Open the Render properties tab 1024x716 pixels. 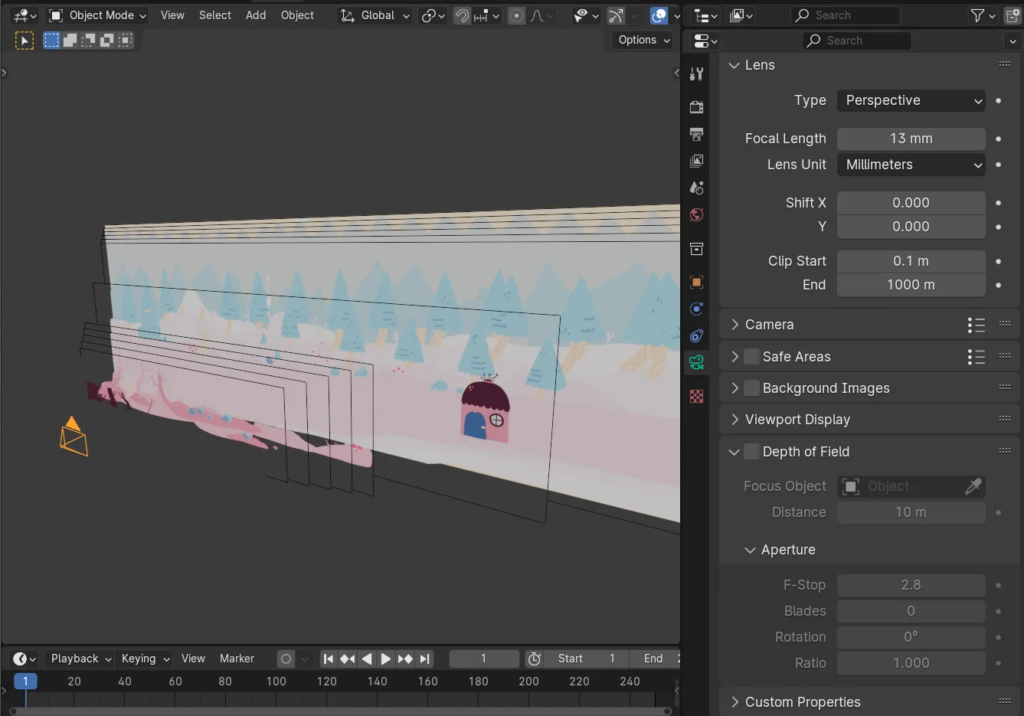tap(697, 107)
